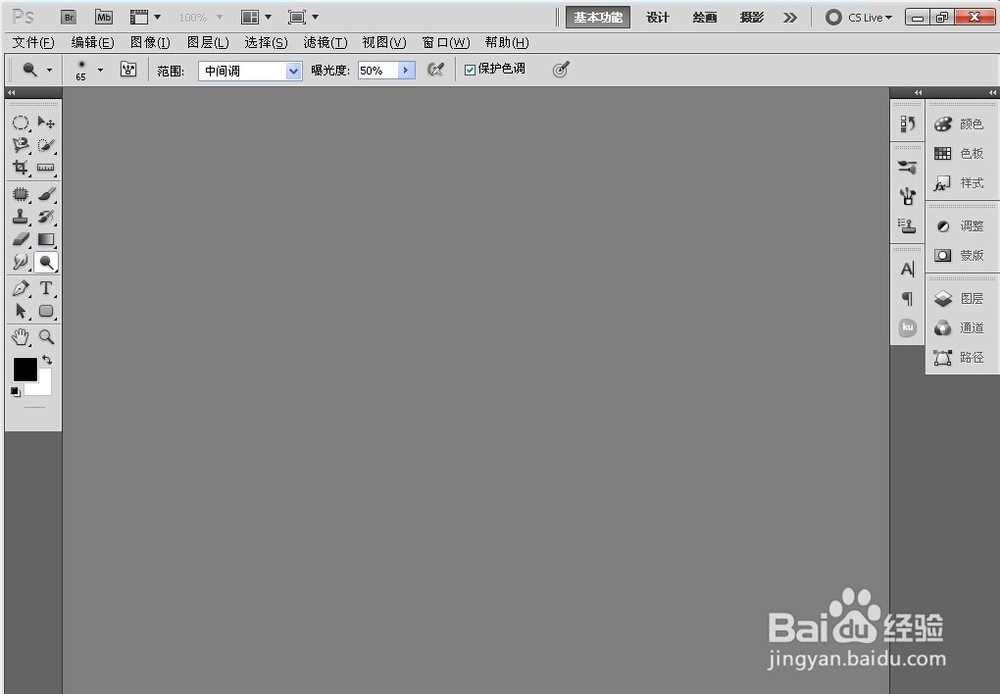The width and height of the screenshot is (1000, 694).
Task: Open the CS Live dropdown
Action: click(x=858, y=17)
